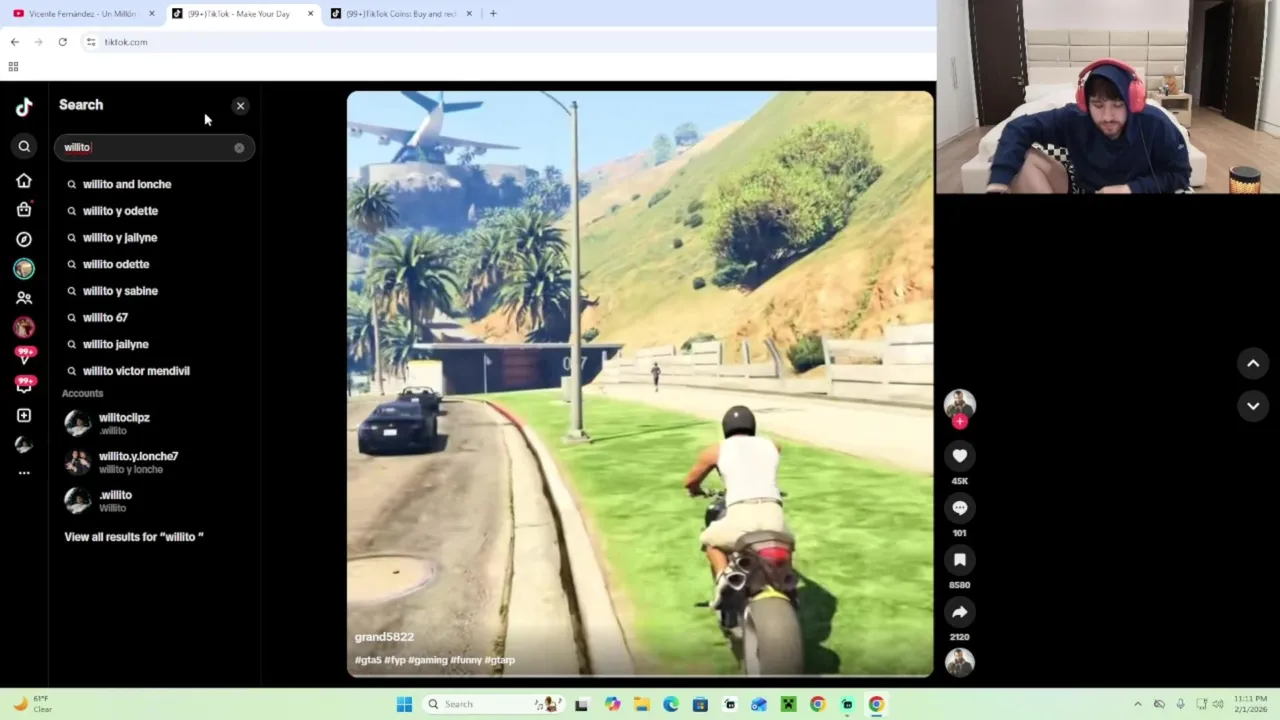
Task: Click View all results for willito
Action: point(134,537)
